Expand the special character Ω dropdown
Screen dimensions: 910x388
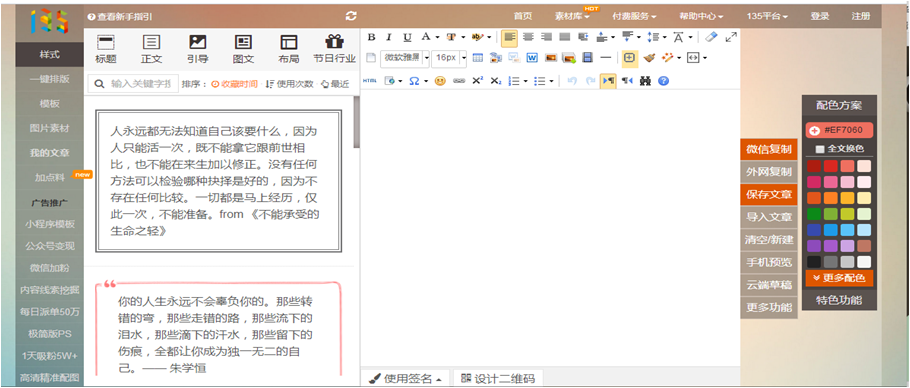[x=426, y=81]
